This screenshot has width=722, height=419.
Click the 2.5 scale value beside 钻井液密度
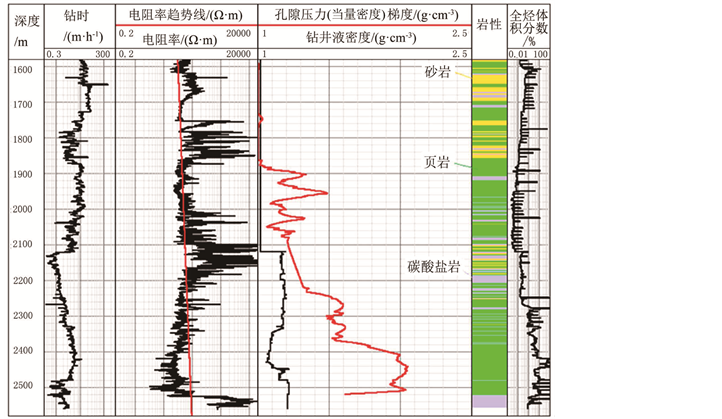pyautogui.click(x=460, y=54)
